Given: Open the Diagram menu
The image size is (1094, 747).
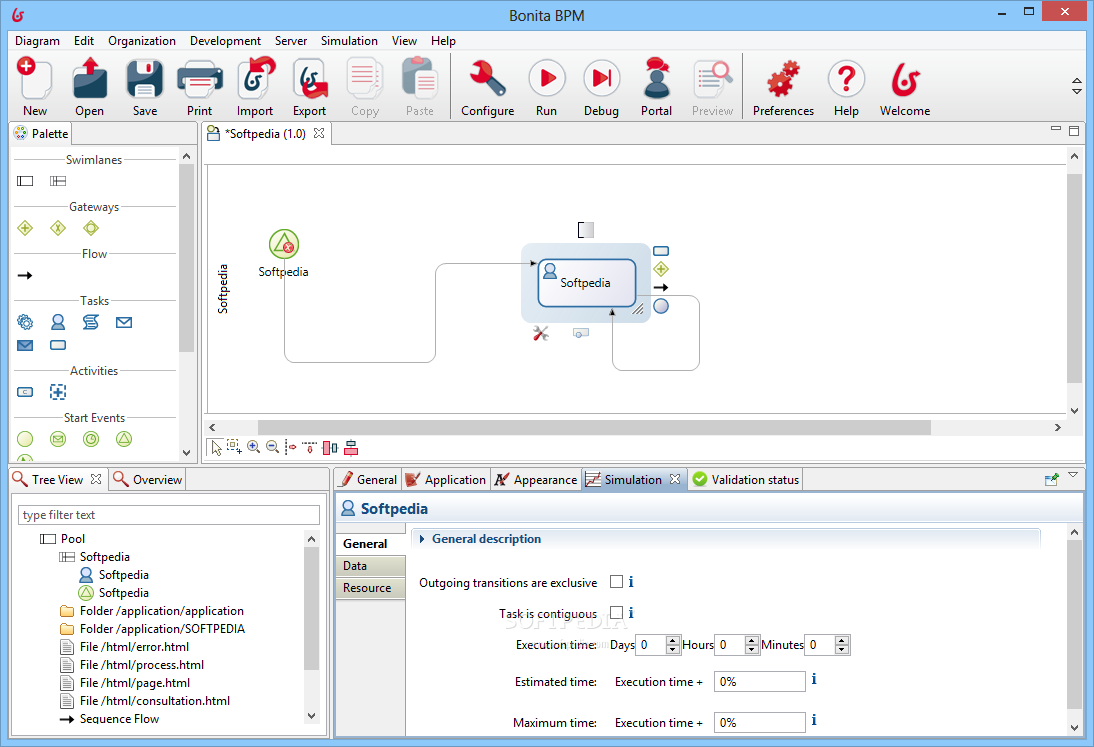Looking at the screenshot, I should click(x=38, y=40).
